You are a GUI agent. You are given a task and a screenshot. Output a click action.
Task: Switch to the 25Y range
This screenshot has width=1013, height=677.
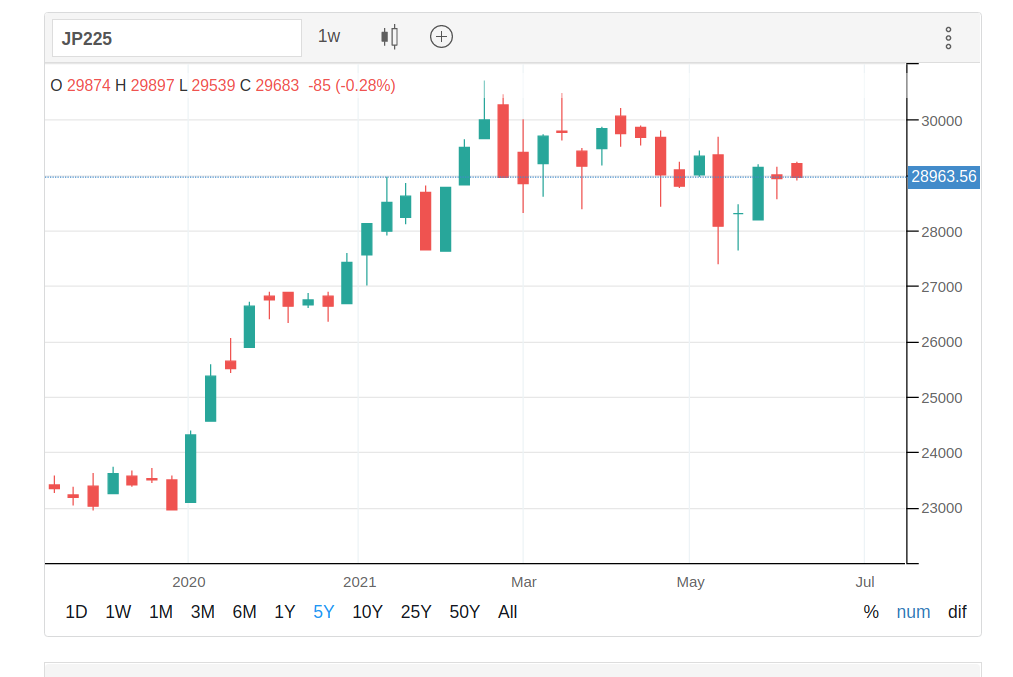[x=416, y=612]
